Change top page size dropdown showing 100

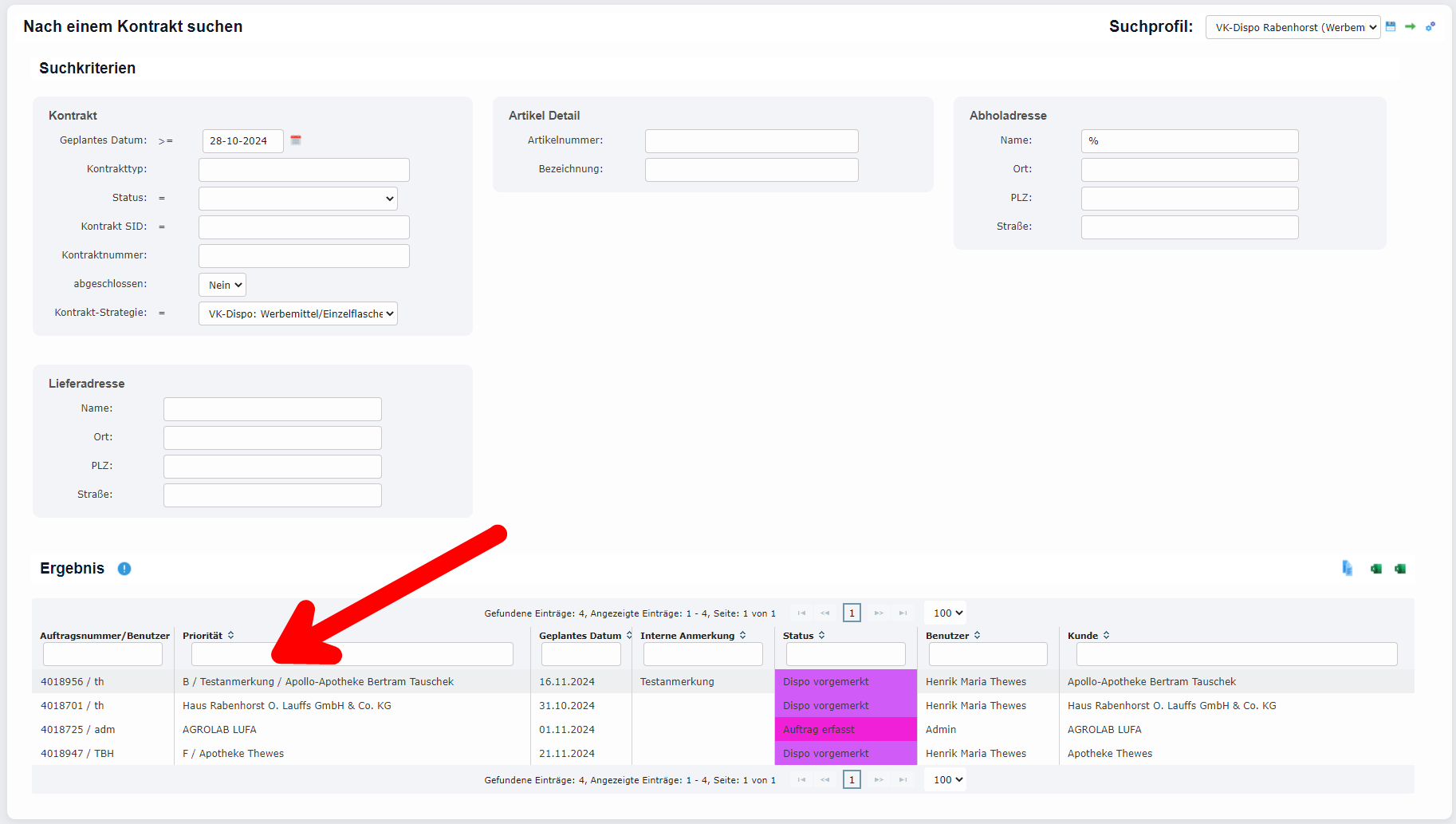(x=946, y=613)
